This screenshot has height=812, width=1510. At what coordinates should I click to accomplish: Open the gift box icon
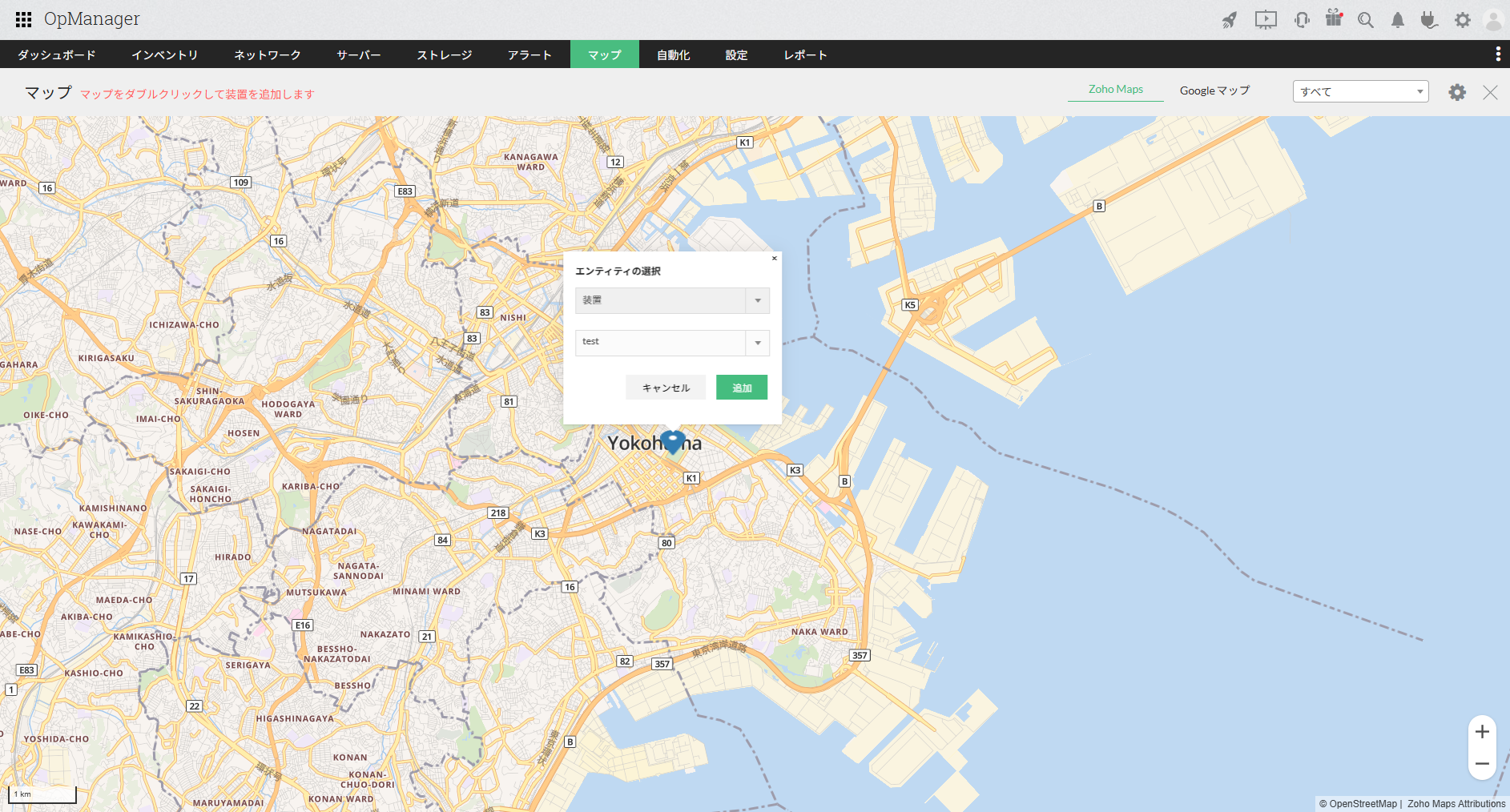tap(1334, 18)
